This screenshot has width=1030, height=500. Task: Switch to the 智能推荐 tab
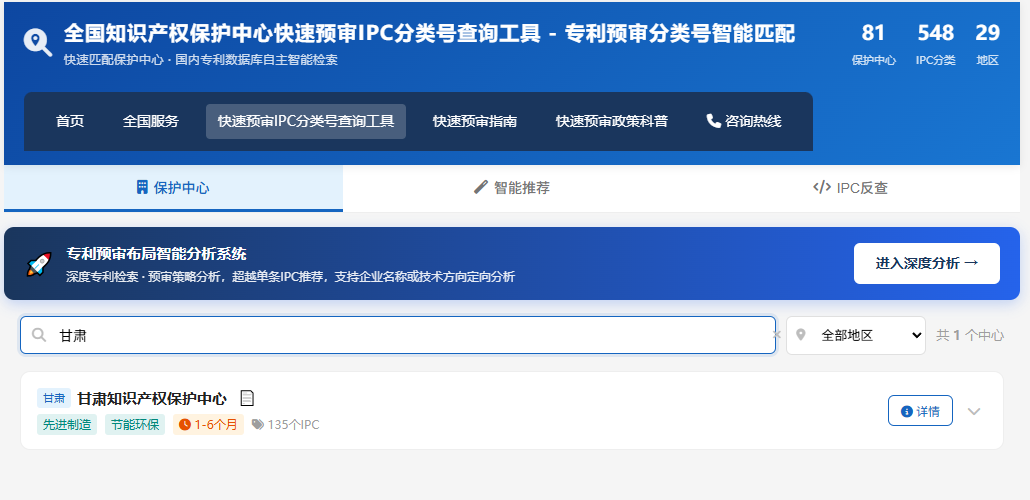512,188
